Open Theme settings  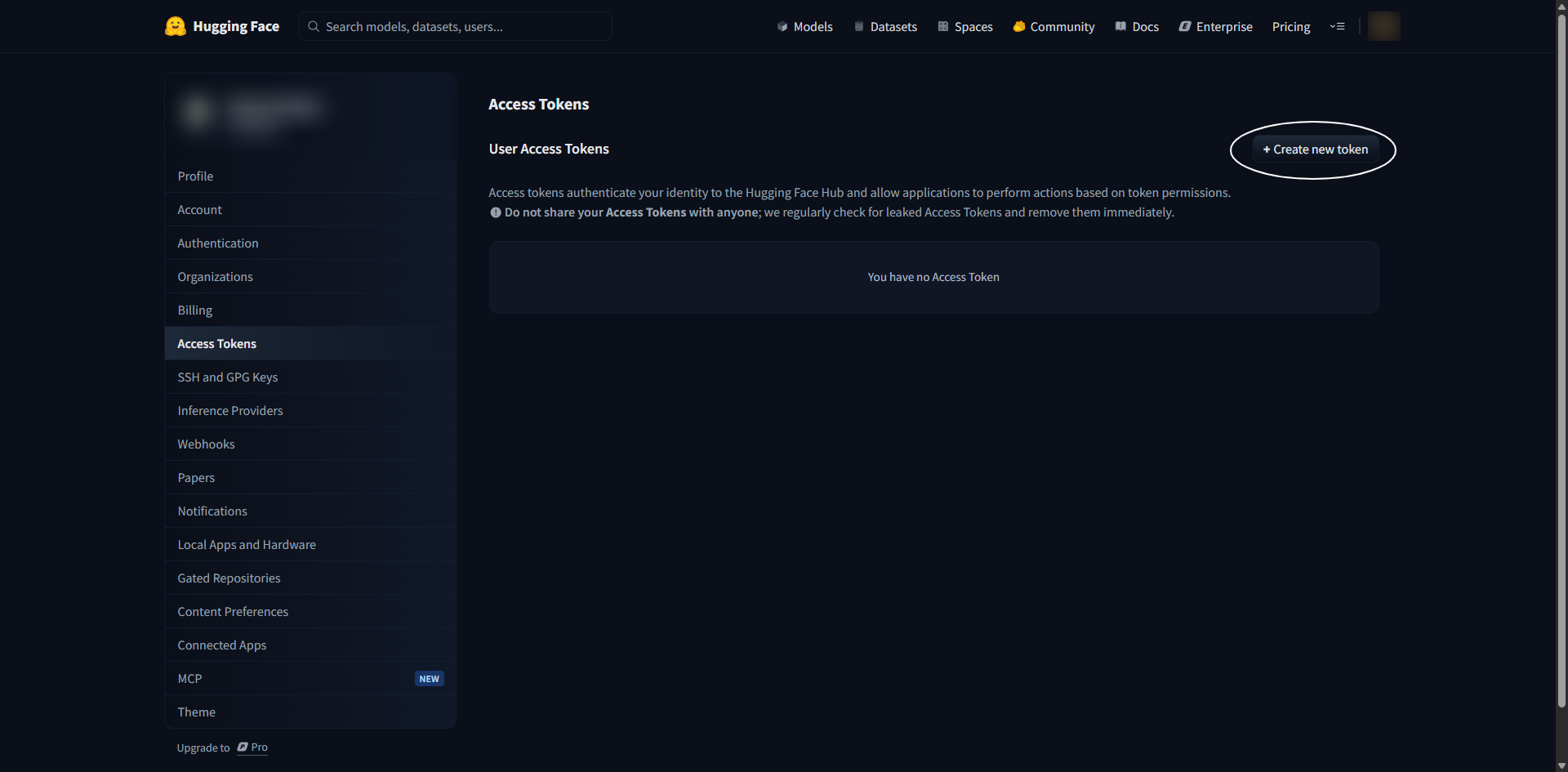[x=310, y=712]
